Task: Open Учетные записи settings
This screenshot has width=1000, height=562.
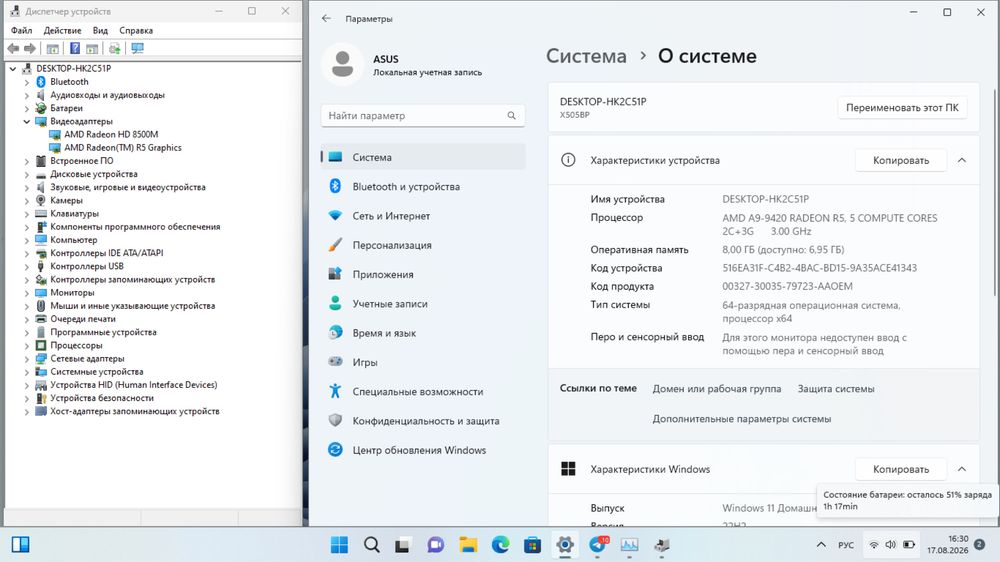Action: click(x=423, y=304)
